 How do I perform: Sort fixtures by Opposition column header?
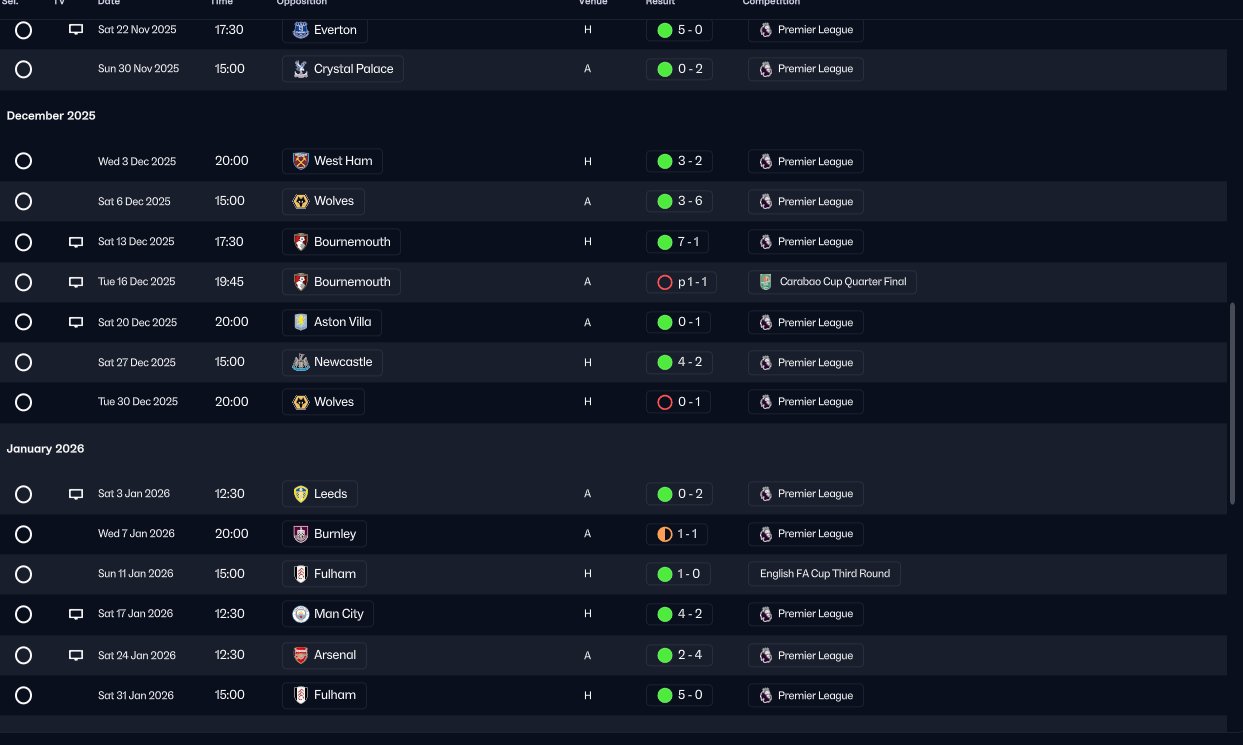pyautogui.click(x=301, y=3)
